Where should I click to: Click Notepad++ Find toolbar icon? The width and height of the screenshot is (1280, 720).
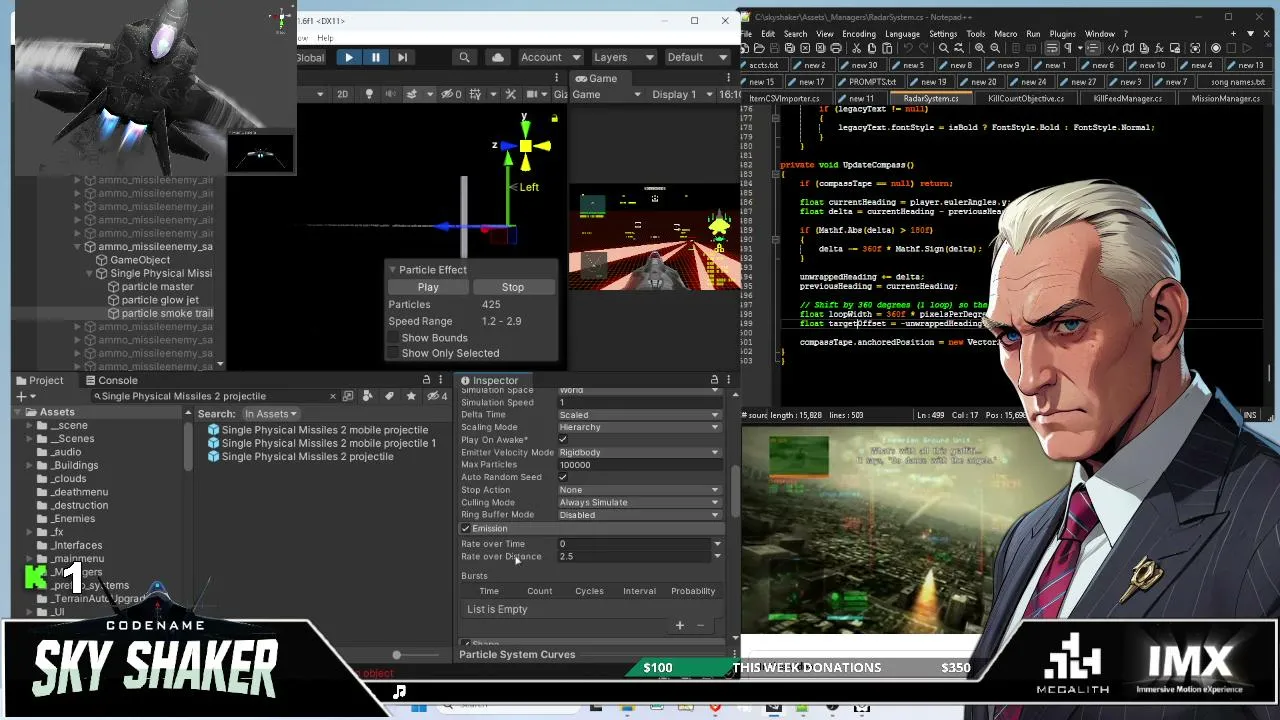pos(943,48)
